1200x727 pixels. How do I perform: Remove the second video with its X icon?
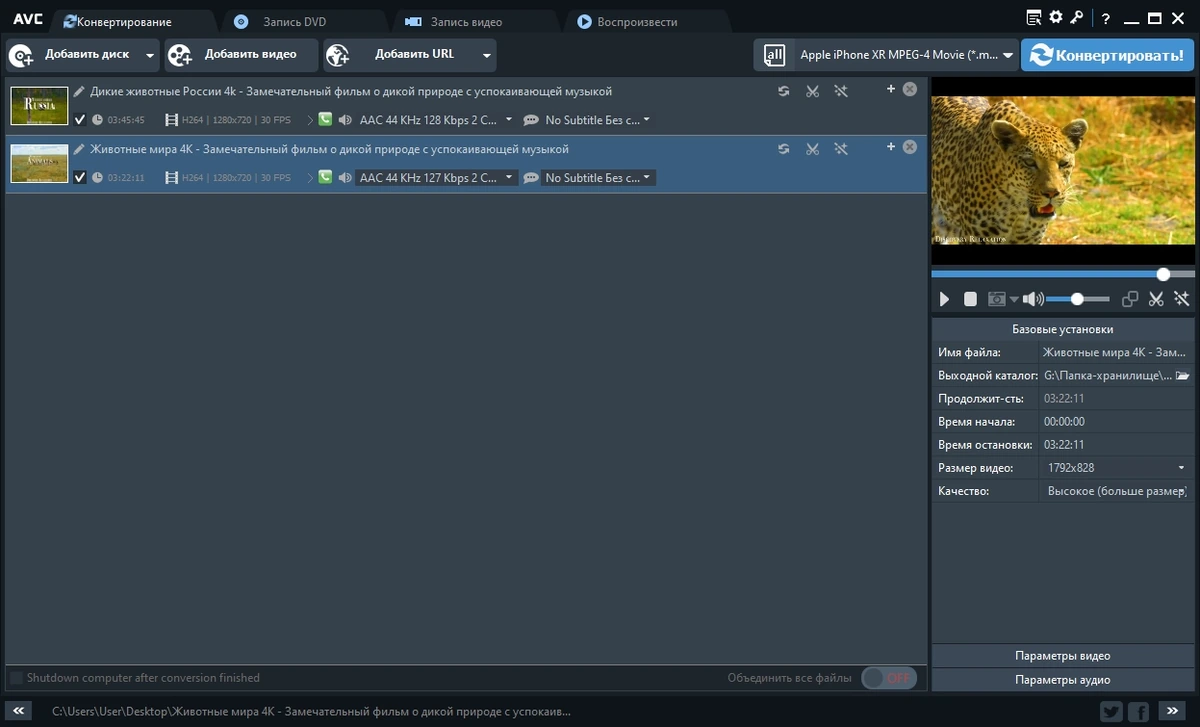pyautogui.click(x=909, y=147)
